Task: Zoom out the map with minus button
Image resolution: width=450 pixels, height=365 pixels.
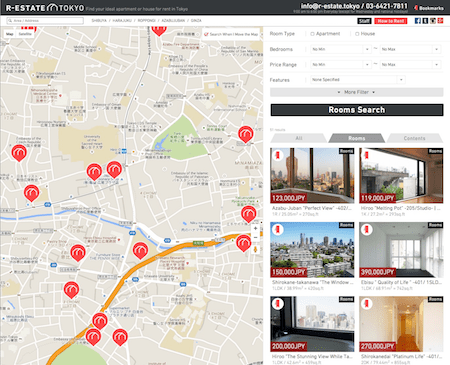Action: (x=256, y=237)
